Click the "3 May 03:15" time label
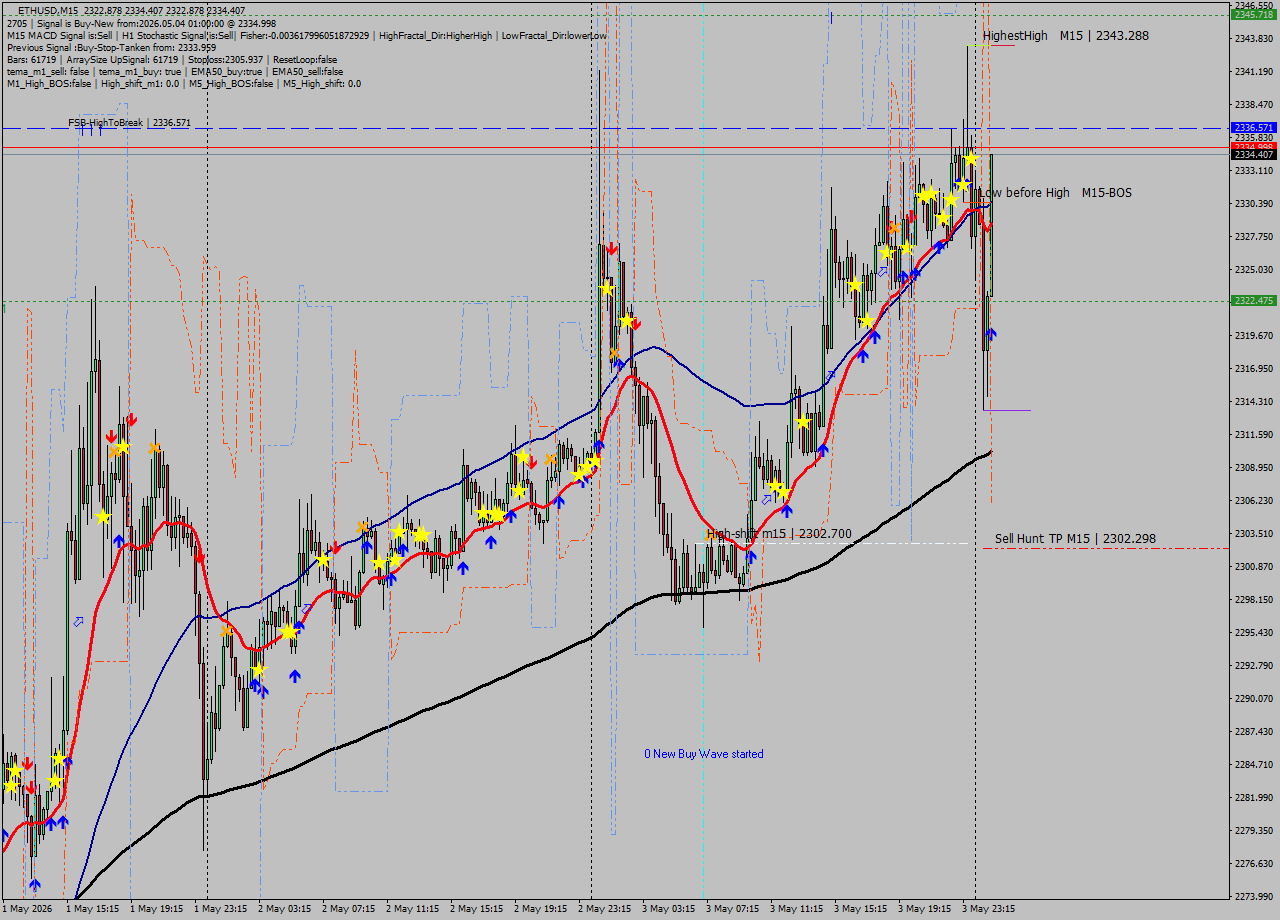1280x920 pixels. click(x=669, y=909)
